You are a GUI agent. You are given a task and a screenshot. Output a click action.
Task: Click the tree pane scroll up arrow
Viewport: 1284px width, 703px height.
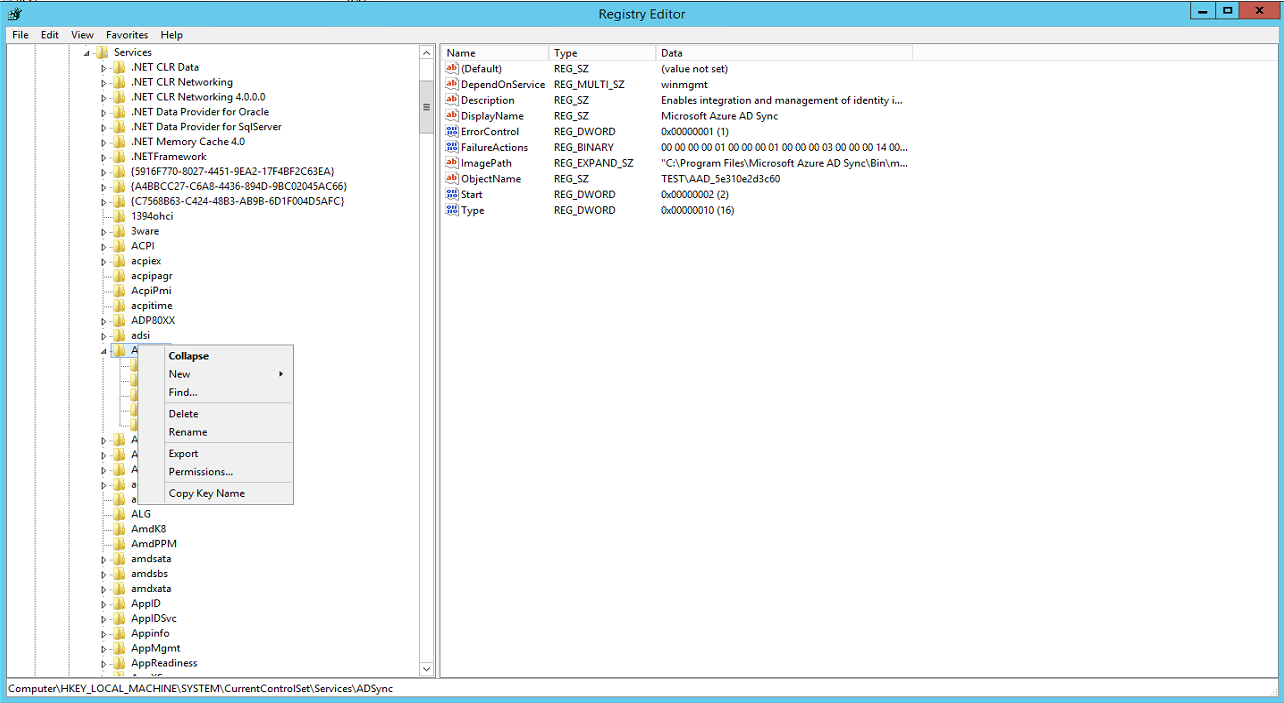[426, 53]
